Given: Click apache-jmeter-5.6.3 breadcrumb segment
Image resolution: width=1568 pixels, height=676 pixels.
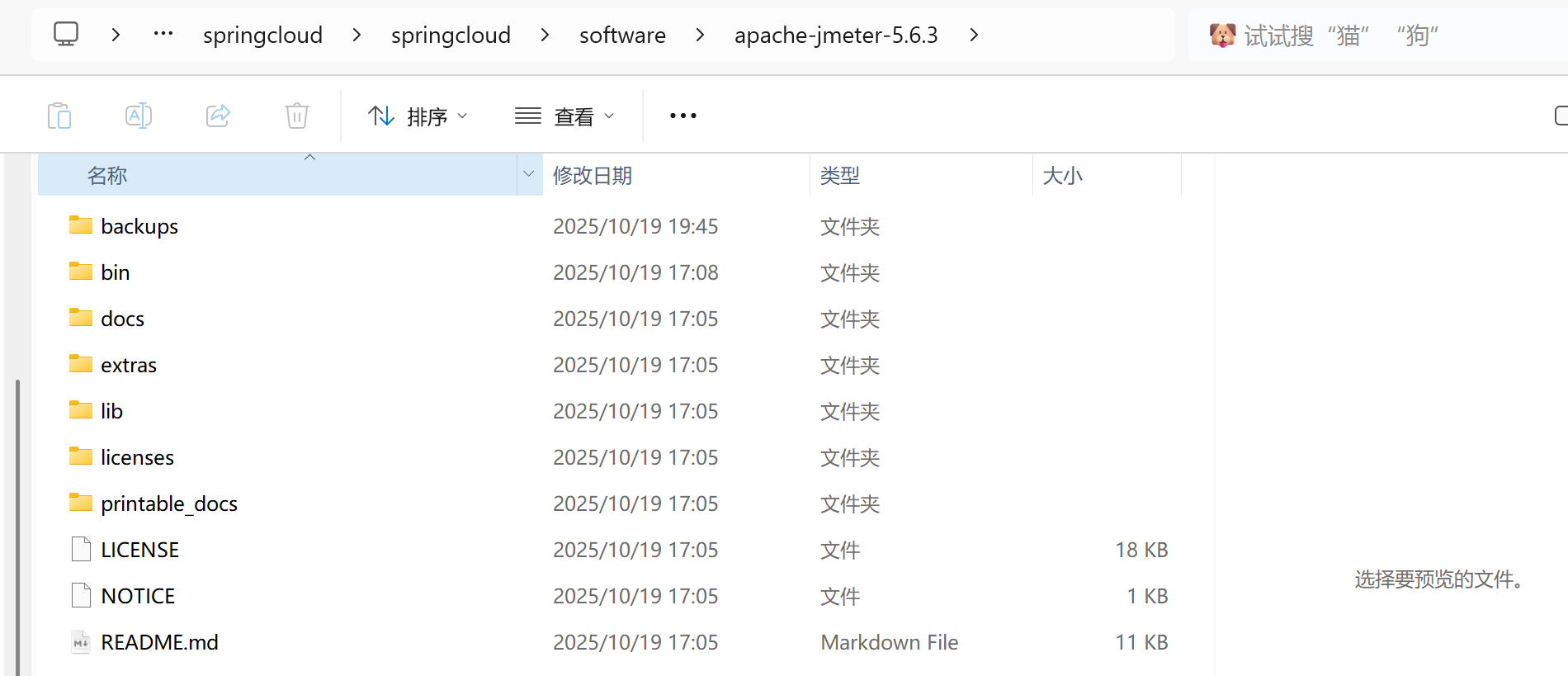Looking at the screenshot, I should click(x=836, y=35).
